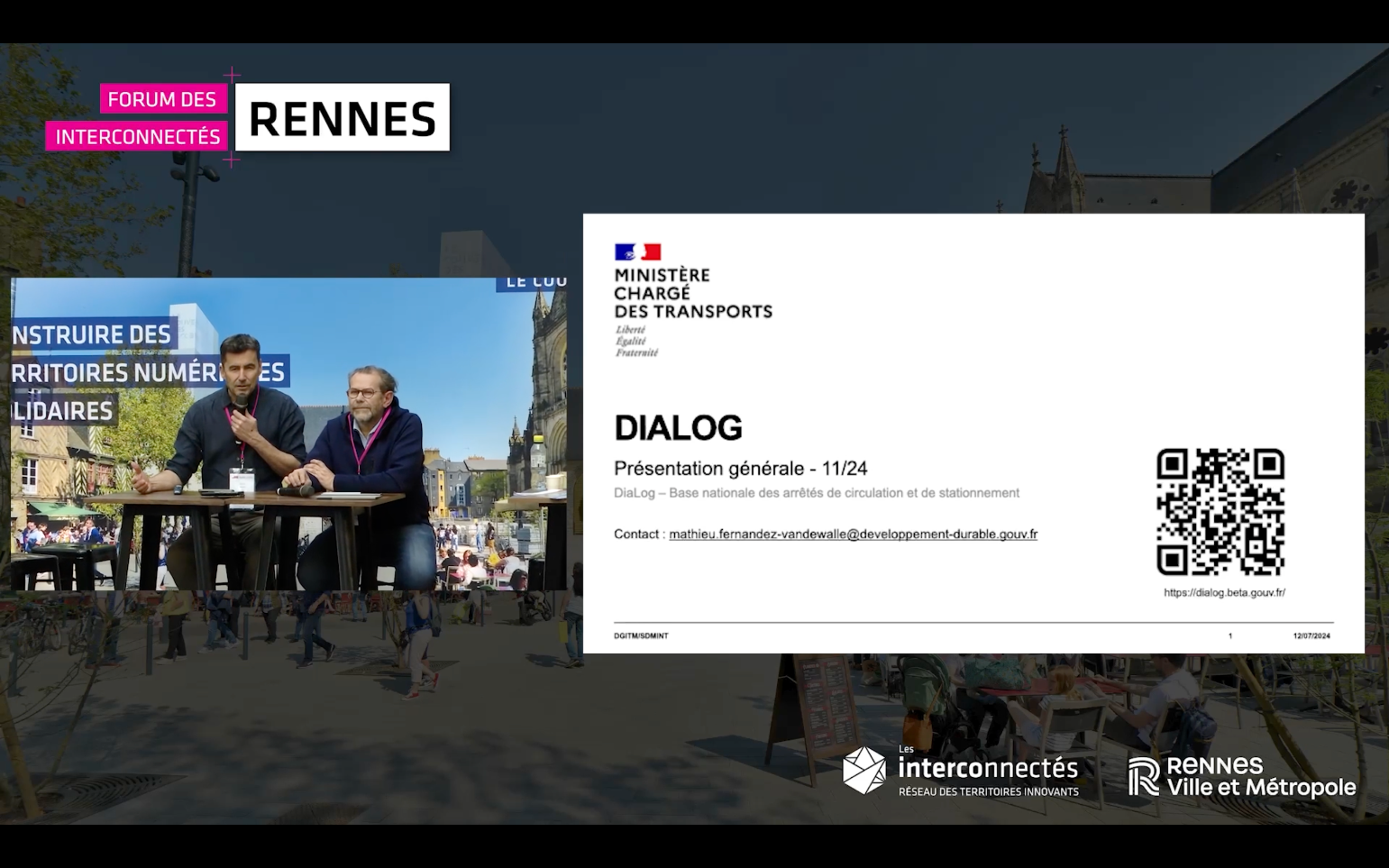
Task: Click the Ministère chargé des Transports text
Action: 693,293
